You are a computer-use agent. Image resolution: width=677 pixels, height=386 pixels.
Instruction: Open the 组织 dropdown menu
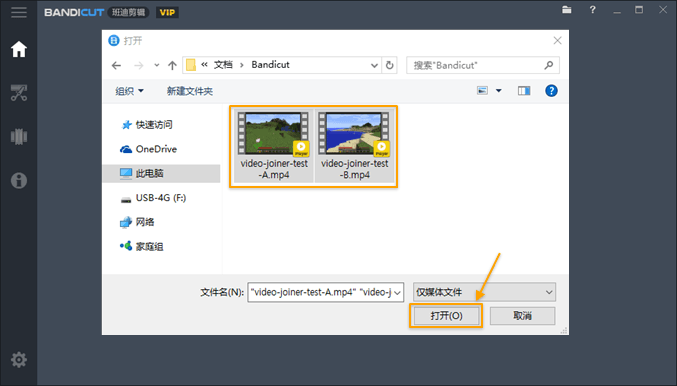coord(129,91)
